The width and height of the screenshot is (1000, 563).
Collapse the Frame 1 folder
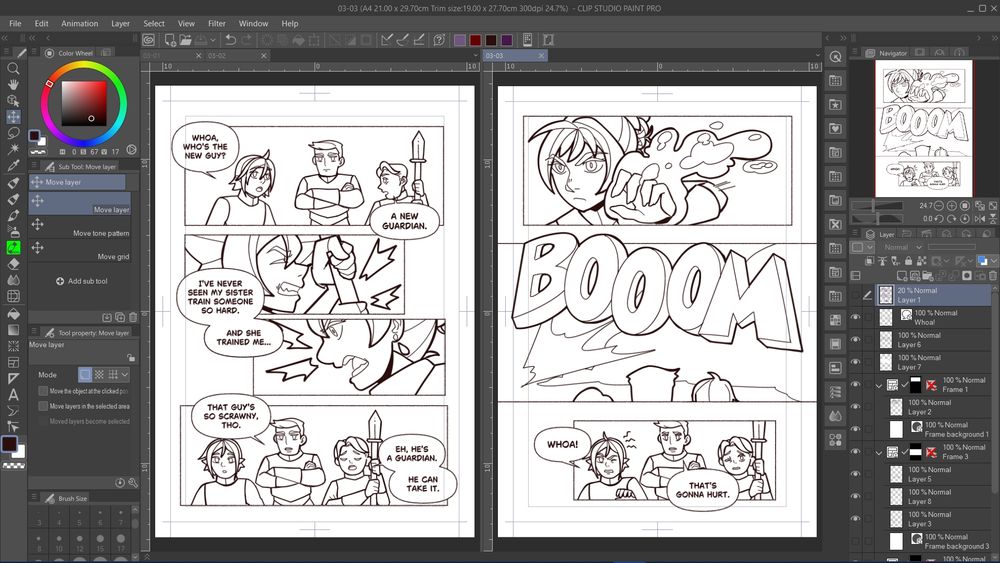click(879, 385)
